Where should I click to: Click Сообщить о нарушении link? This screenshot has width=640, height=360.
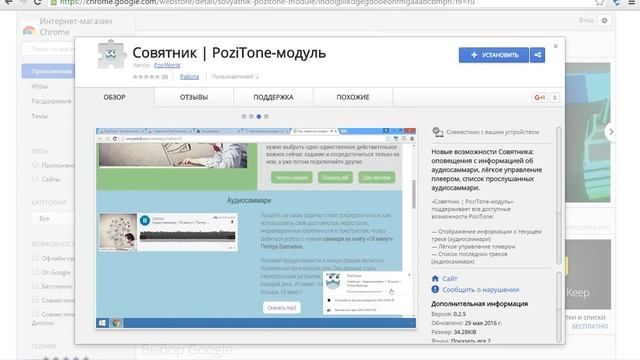pos(480,289)
